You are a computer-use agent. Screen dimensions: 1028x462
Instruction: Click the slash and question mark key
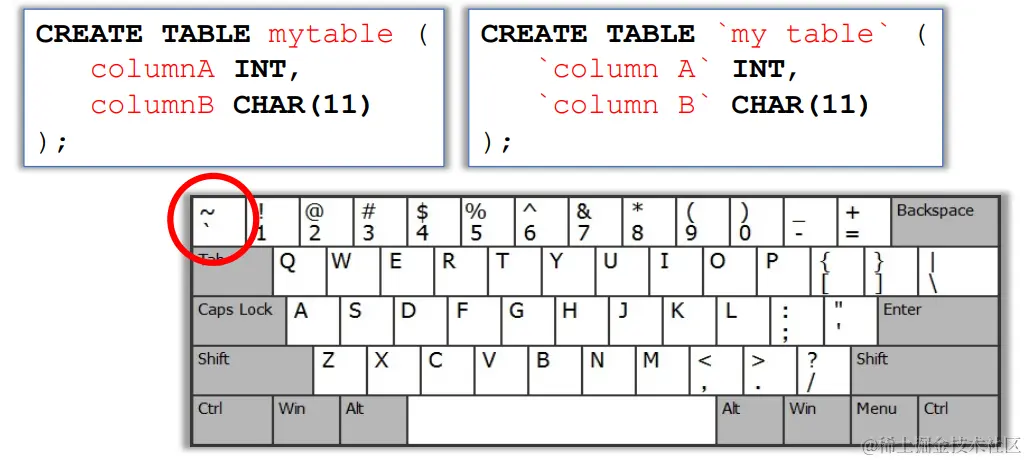tap(824, 370)
